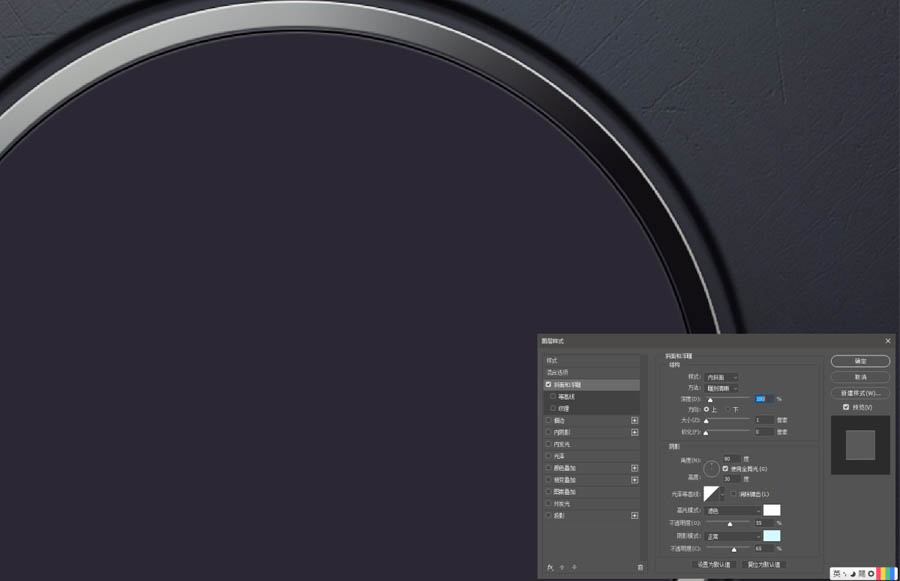The height and width of the screenshot is (581, 900).
Task: Click the shadow opacity value field
Action: pyautogui.click(x=764, y=548)
